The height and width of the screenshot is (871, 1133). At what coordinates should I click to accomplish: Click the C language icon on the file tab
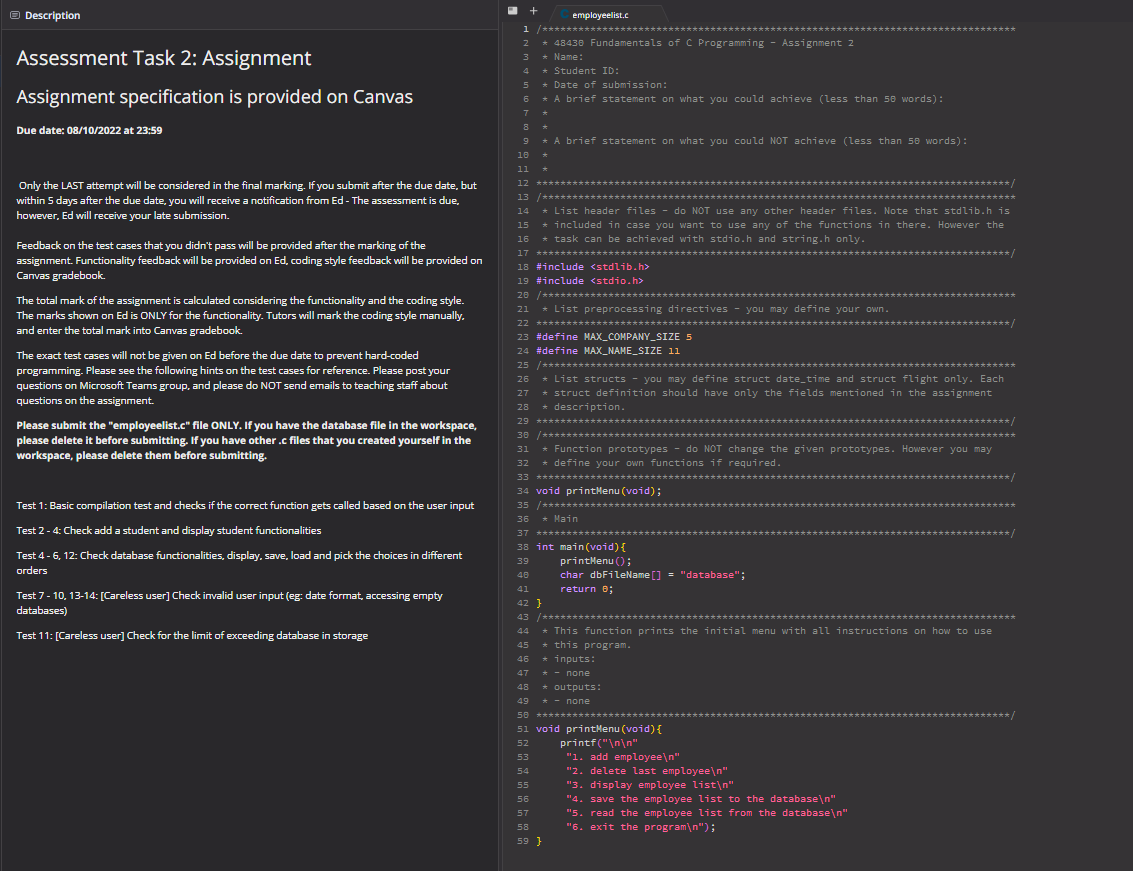click(565, 14)
